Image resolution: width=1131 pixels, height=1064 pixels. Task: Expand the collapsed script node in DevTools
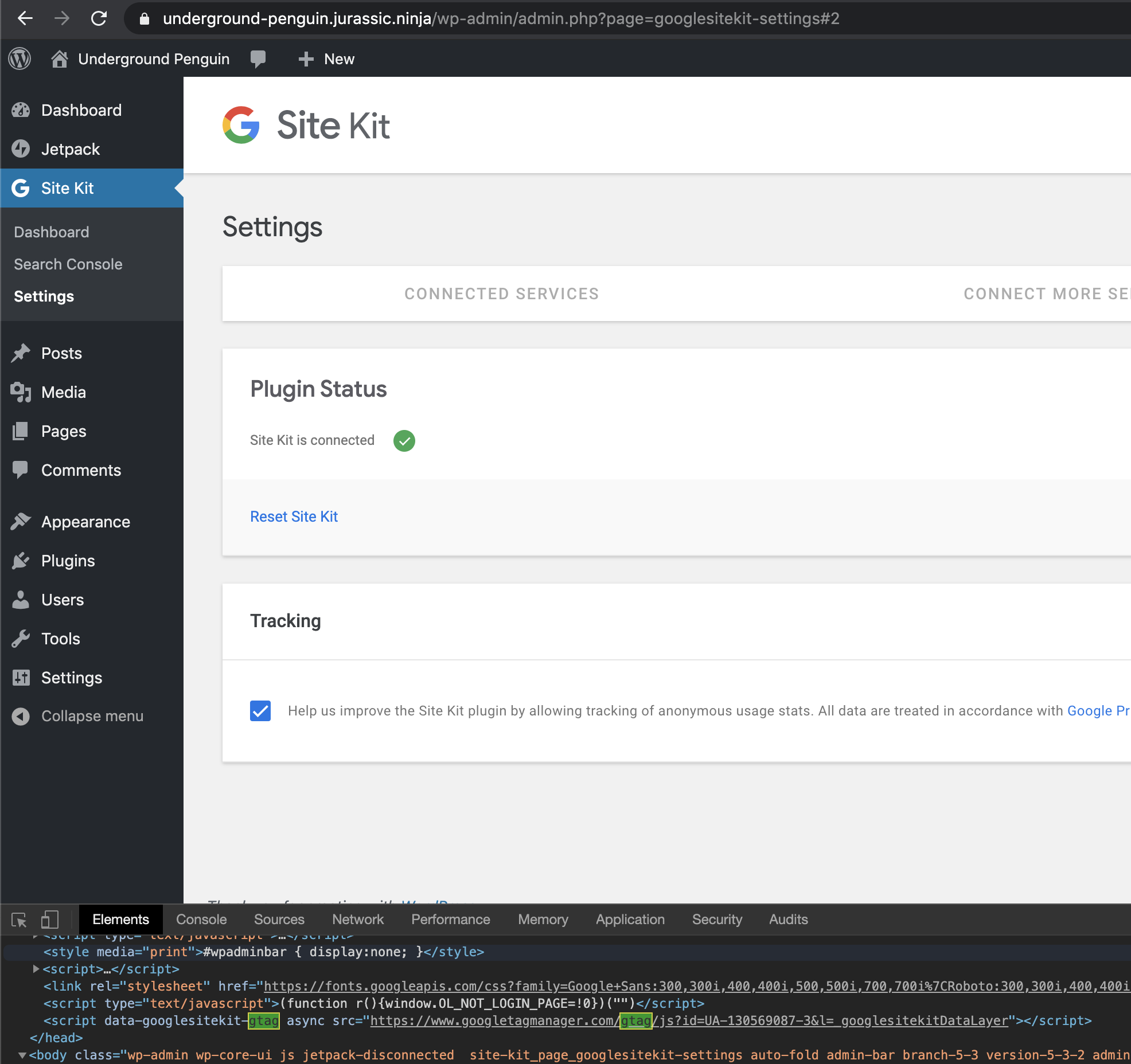tap(36, 969)
